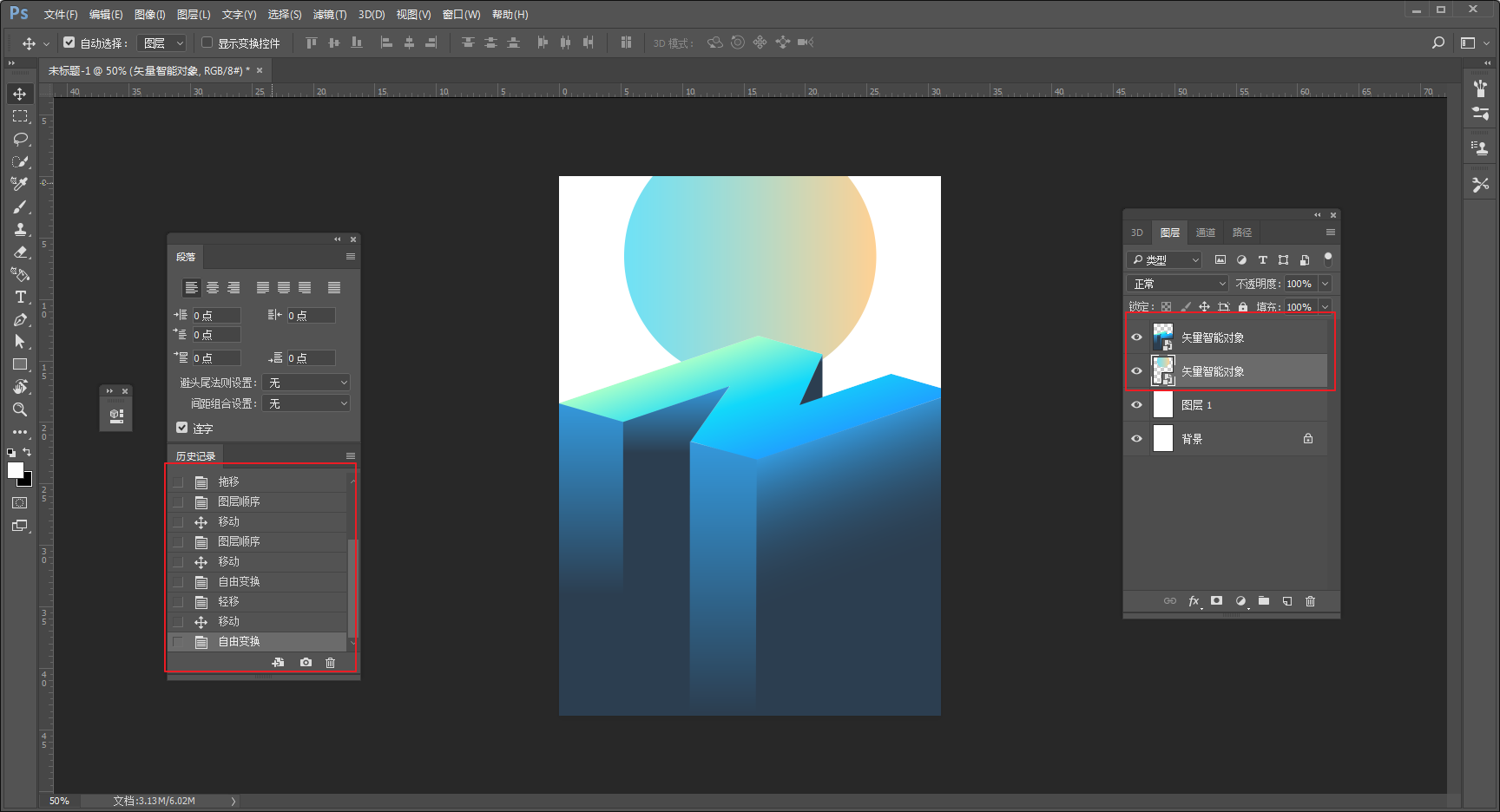Lock all with padlock next to 锁定
The width and height of the screenshot is (1500, 812).
click(1243, 307)
